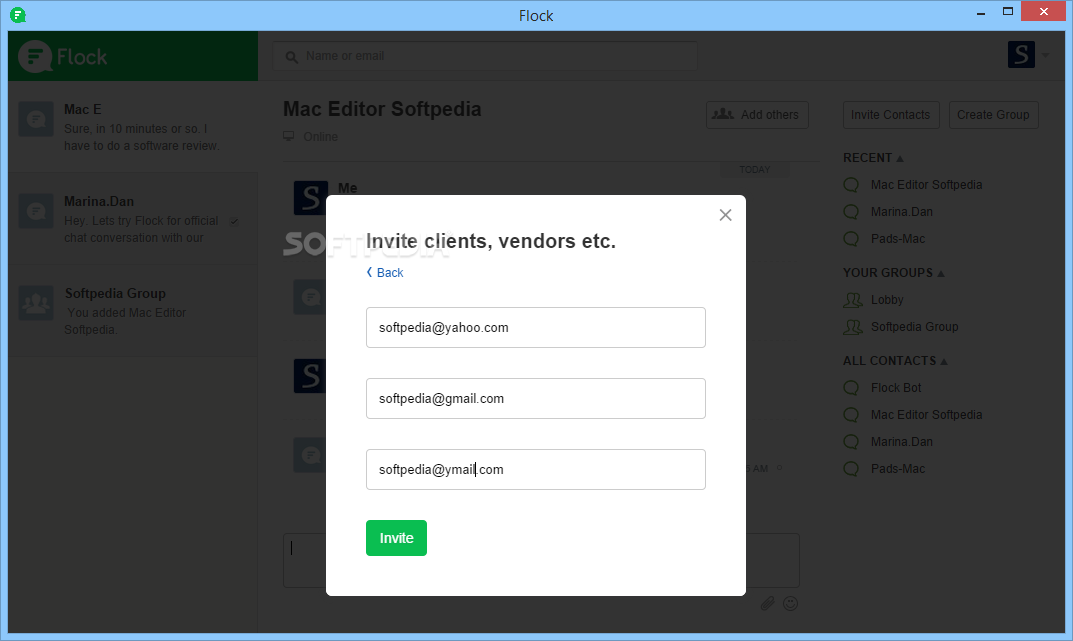Open the emoji smiley picker
The height and width of the screenshot is (641, 1073).
[x=790, y=603]
